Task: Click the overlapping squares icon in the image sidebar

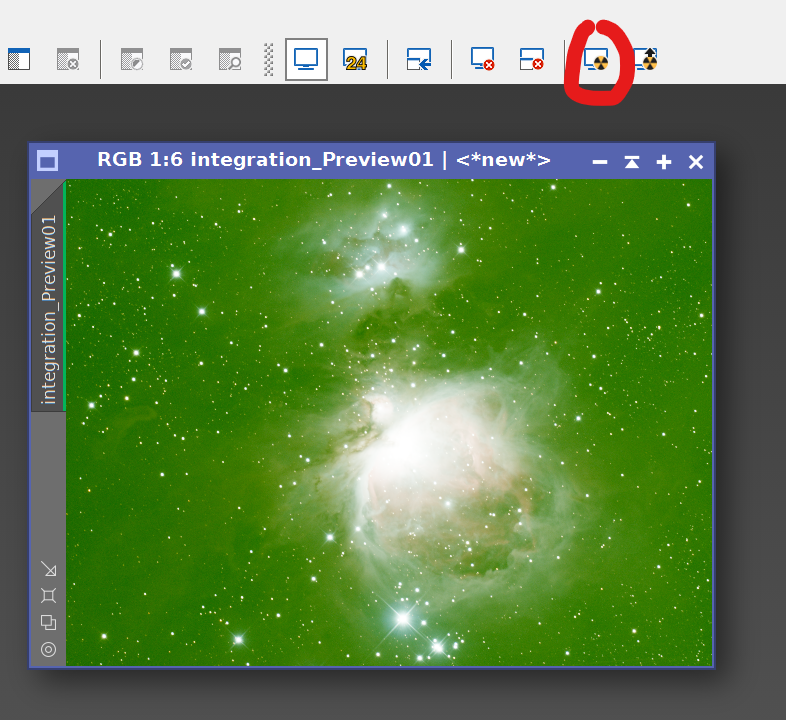Action: 48,622
